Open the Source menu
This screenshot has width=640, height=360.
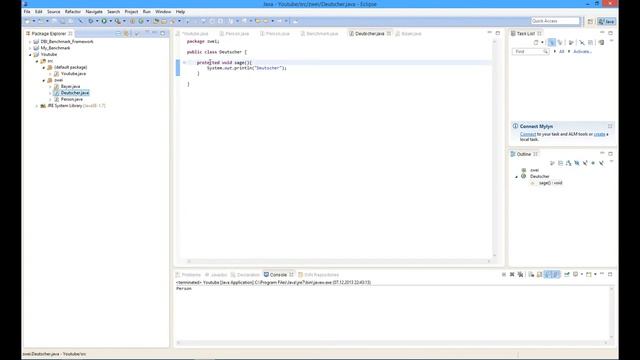point(53,12)
